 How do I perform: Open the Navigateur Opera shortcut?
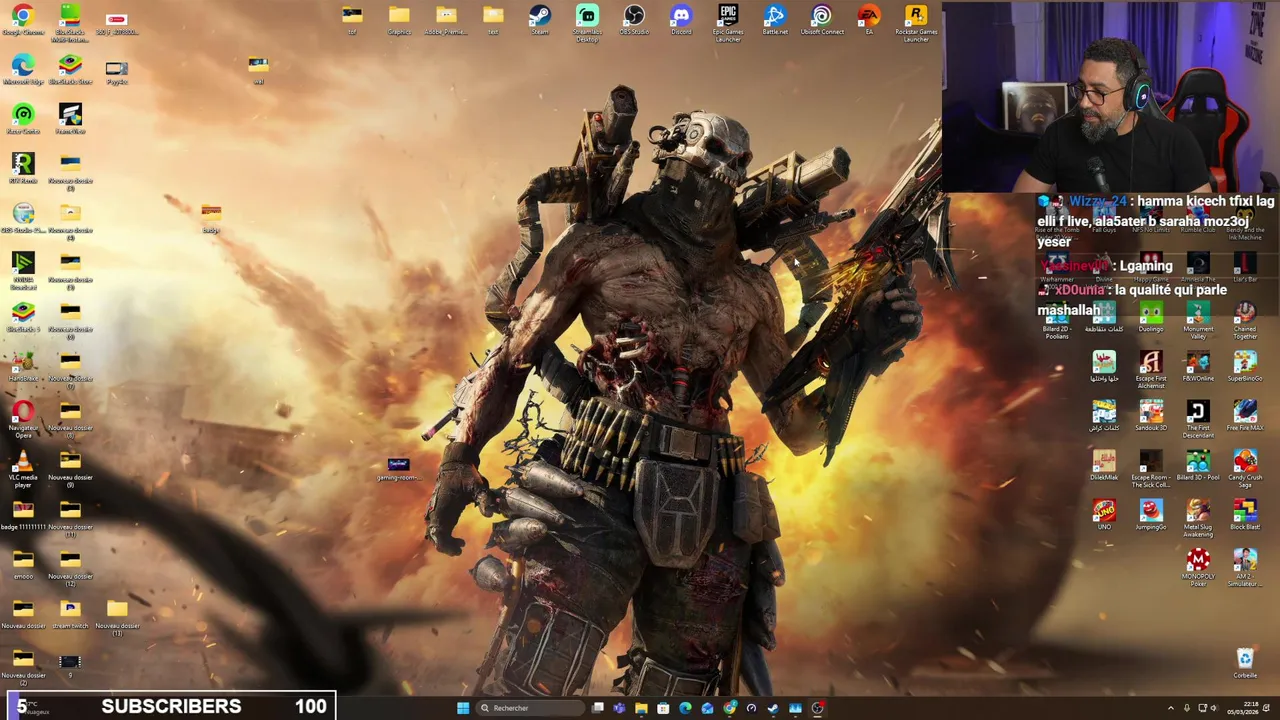pos(23,419)
